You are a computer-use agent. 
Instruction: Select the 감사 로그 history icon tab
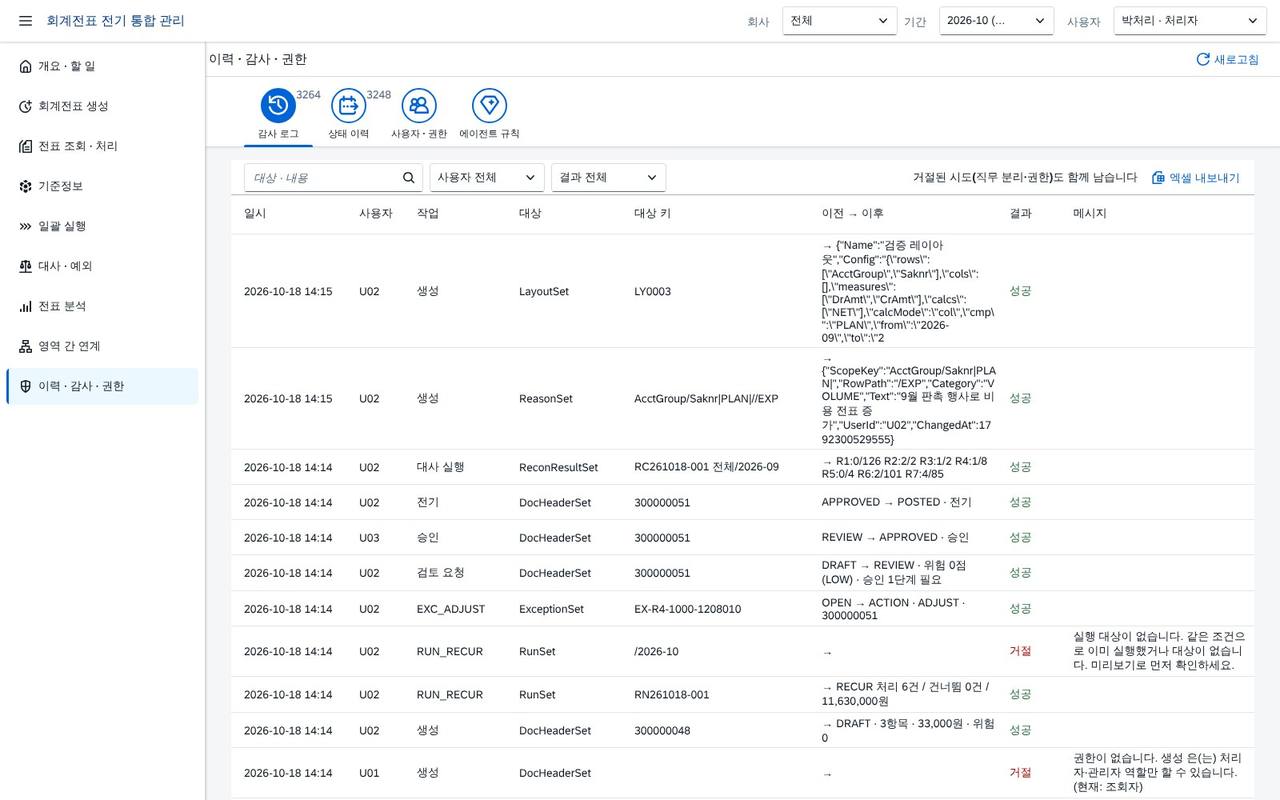click(278, 105)
